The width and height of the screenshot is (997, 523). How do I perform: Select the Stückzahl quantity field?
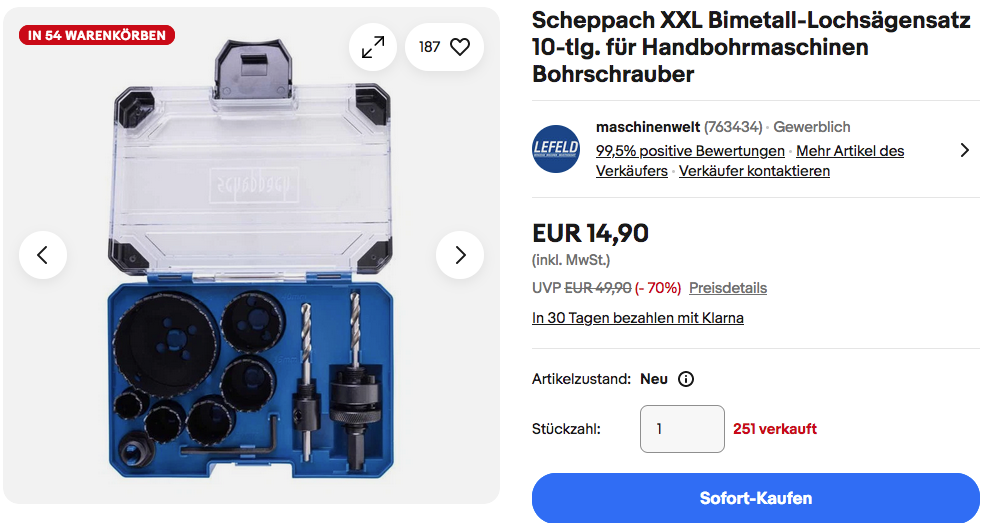pyautogui.click(x=682, y=429)
